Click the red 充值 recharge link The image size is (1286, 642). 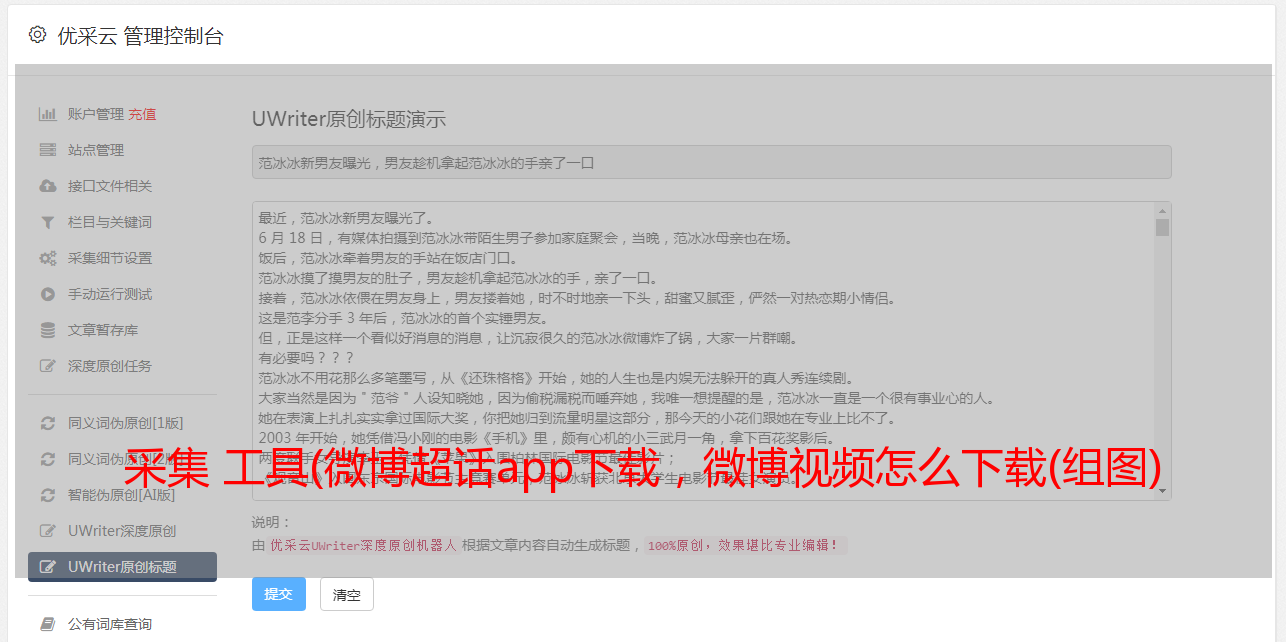142,114
